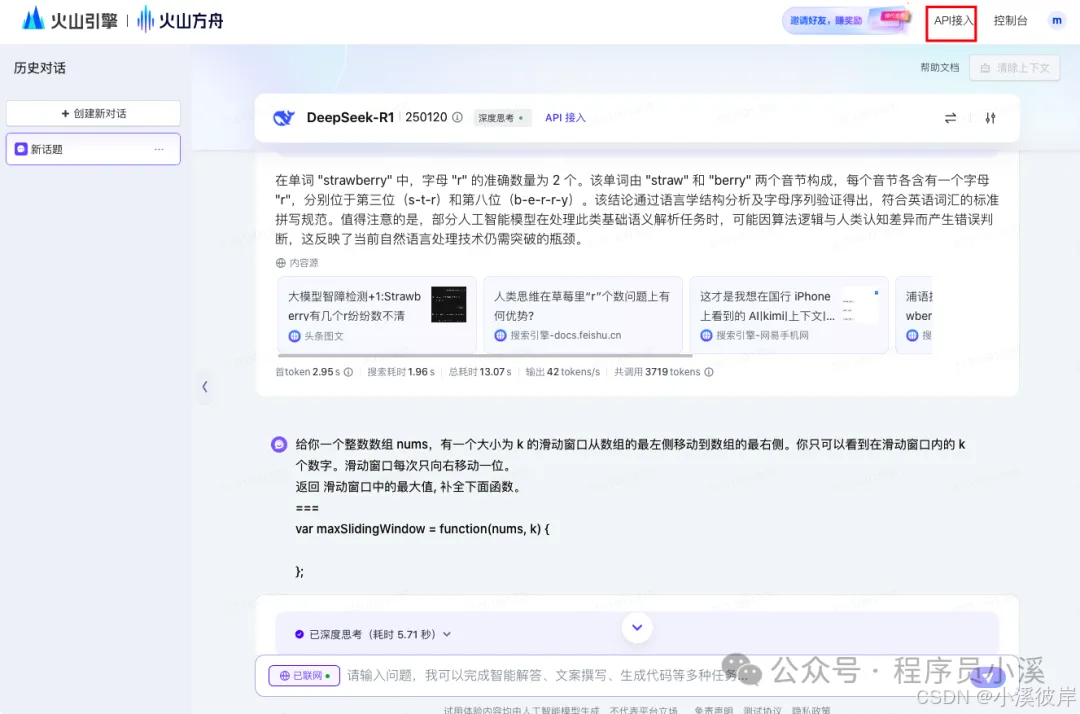
Task: Click the 火山方舟 logo
Action: click(180, 20)
